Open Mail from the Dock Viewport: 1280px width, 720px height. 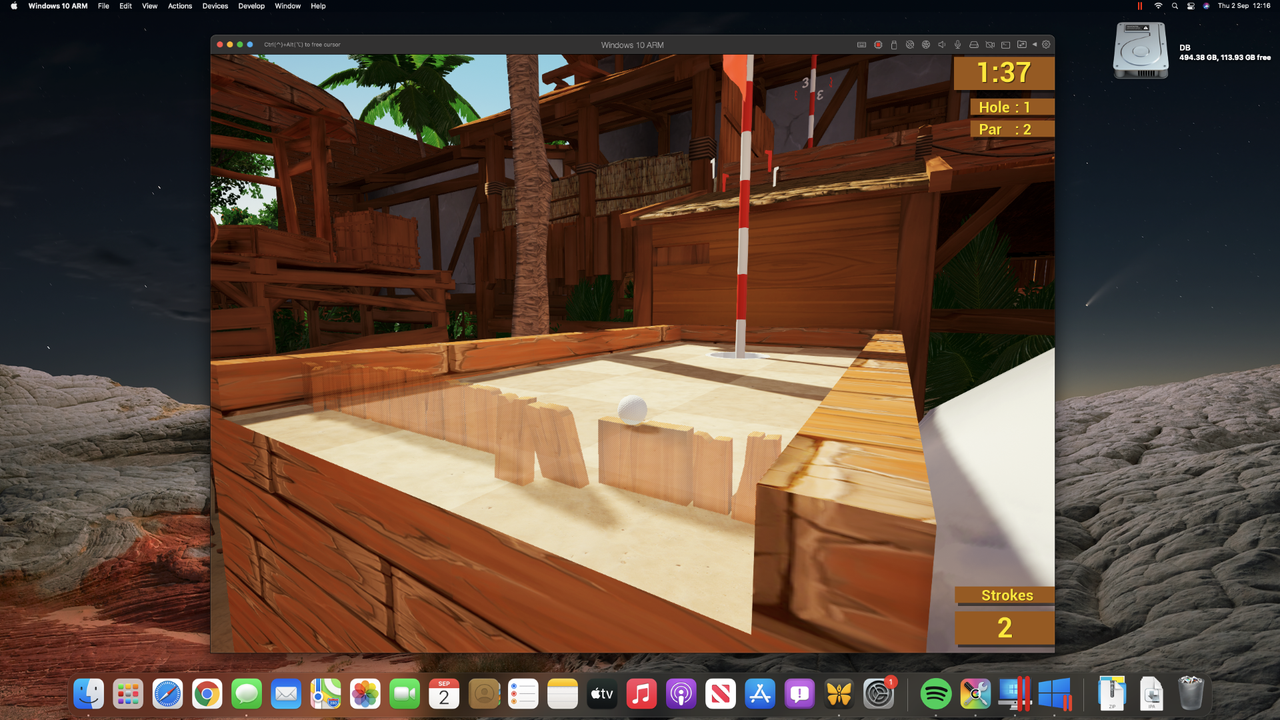pyautogui.click(x=286, y=693)
